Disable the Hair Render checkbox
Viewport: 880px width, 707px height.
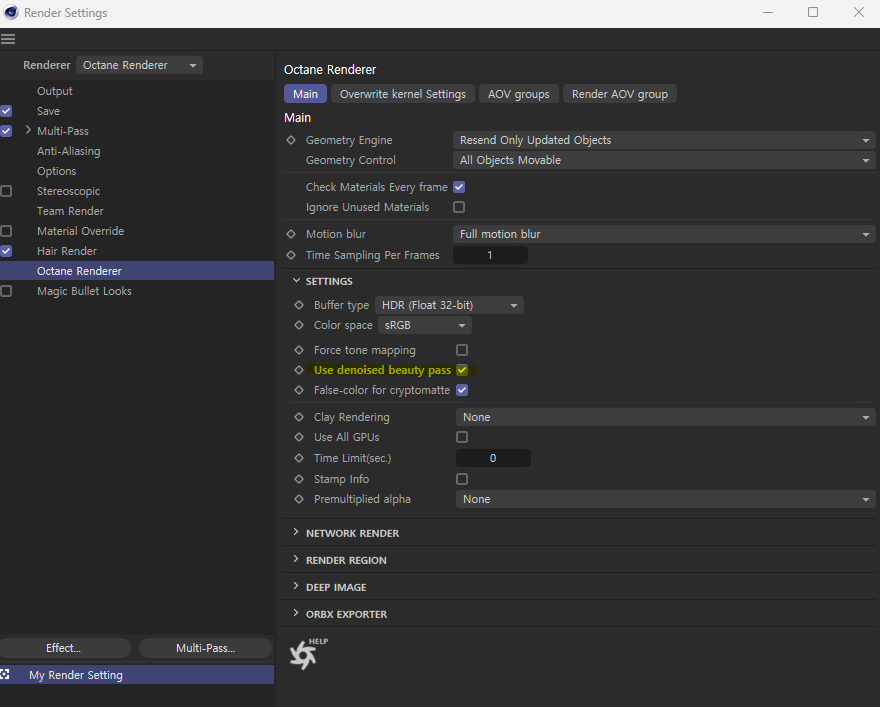click(x=6, y=251)
